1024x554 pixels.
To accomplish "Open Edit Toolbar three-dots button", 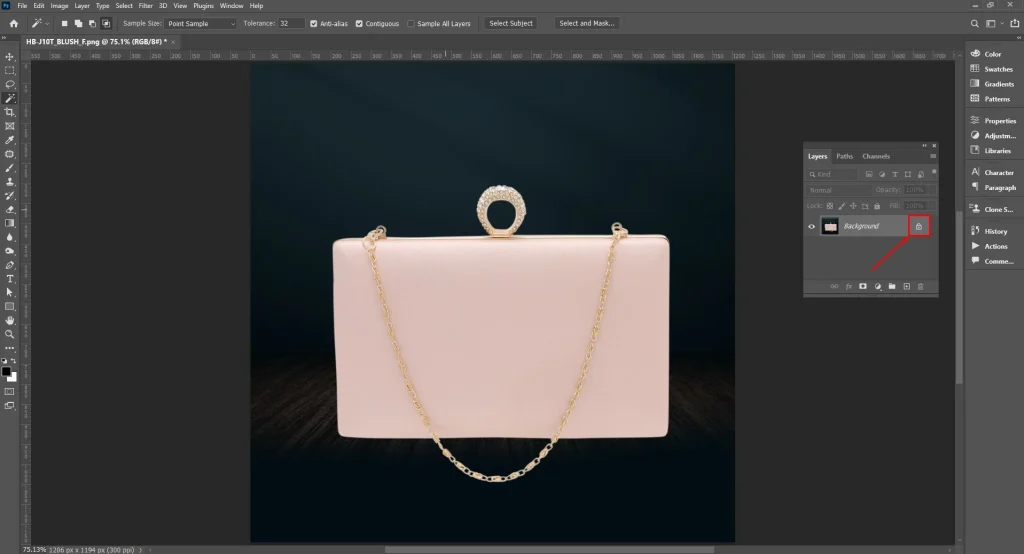I will point(10,348).
